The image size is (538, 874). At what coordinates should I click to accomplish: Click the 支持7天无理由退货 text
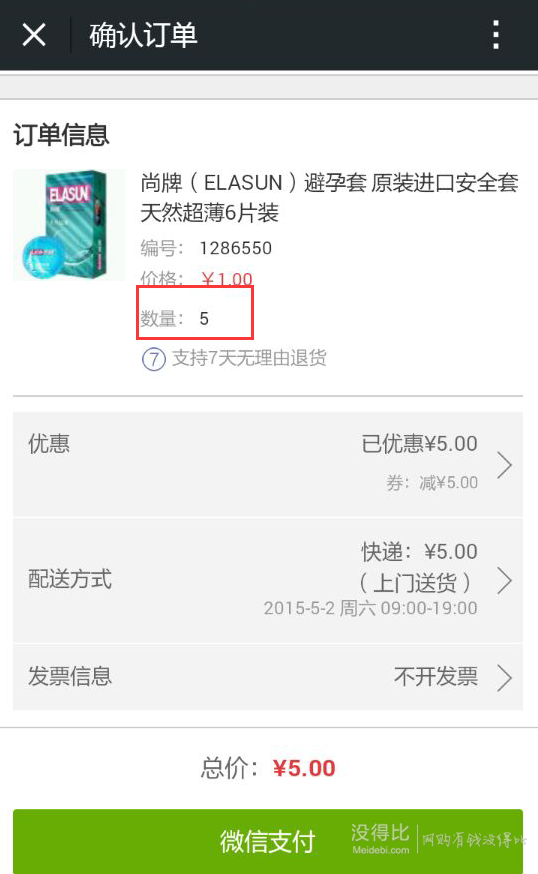tap(249, 358)
